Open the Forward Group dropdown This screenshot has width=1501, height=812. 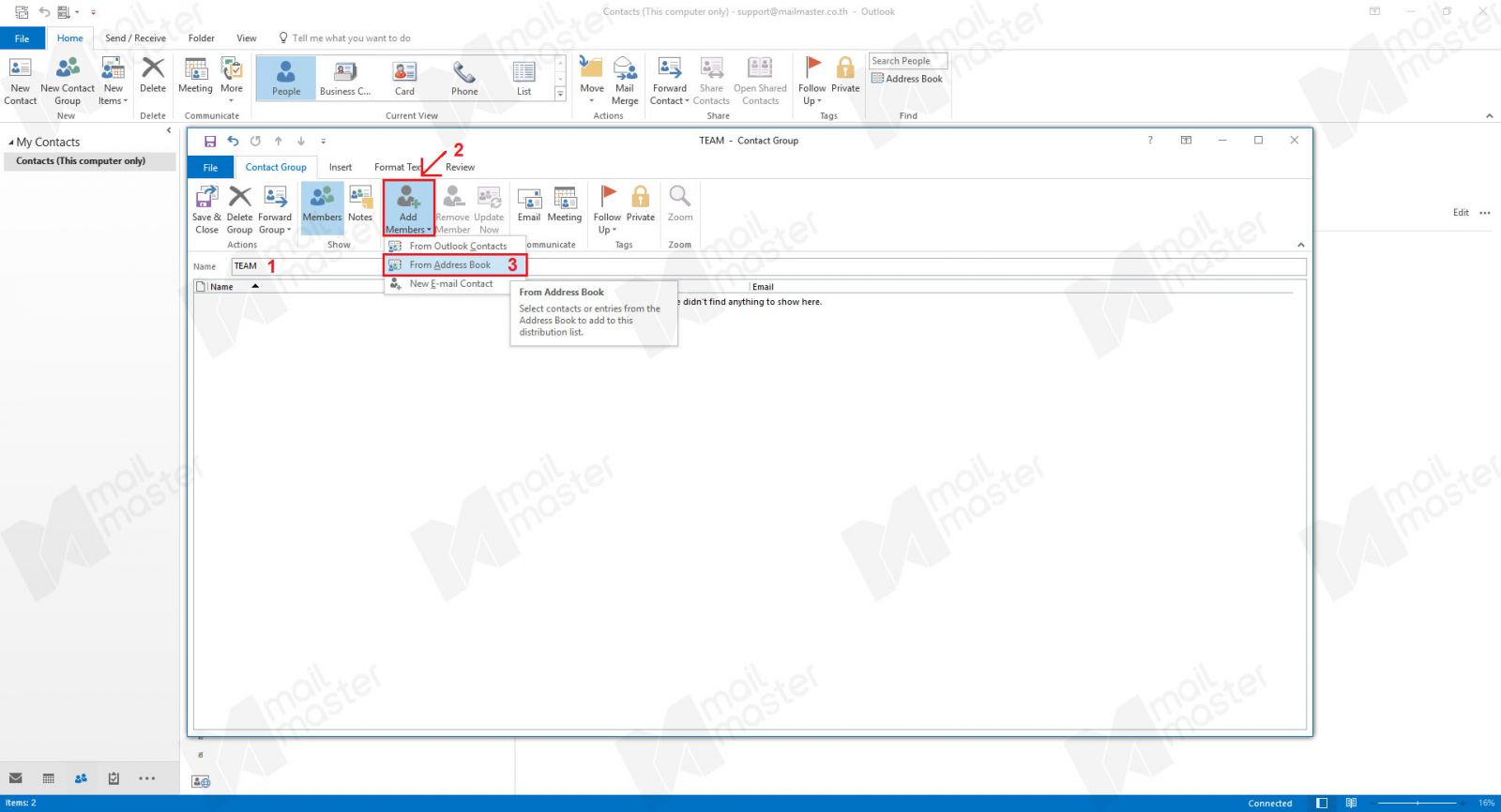[275, 209]
